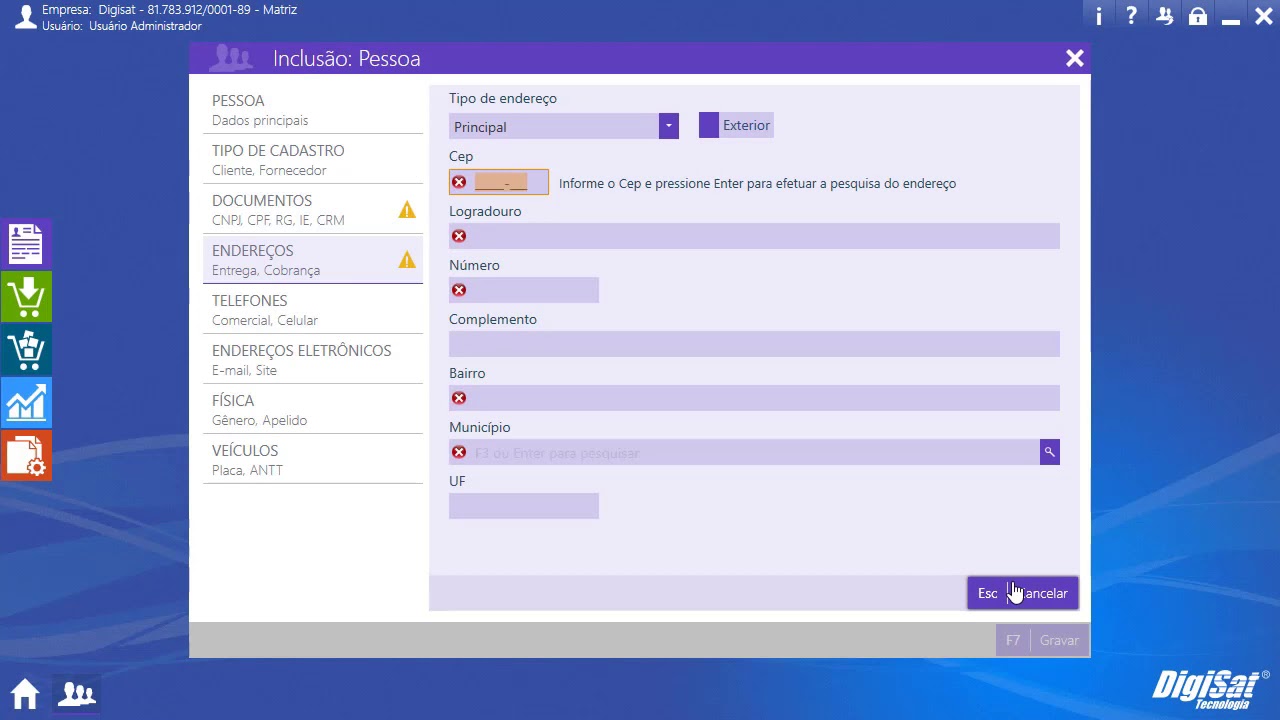Open the green purchase cart download icon
This screenshot has height=720, width=1280.
pyautogui.click(x=26, y=297)
